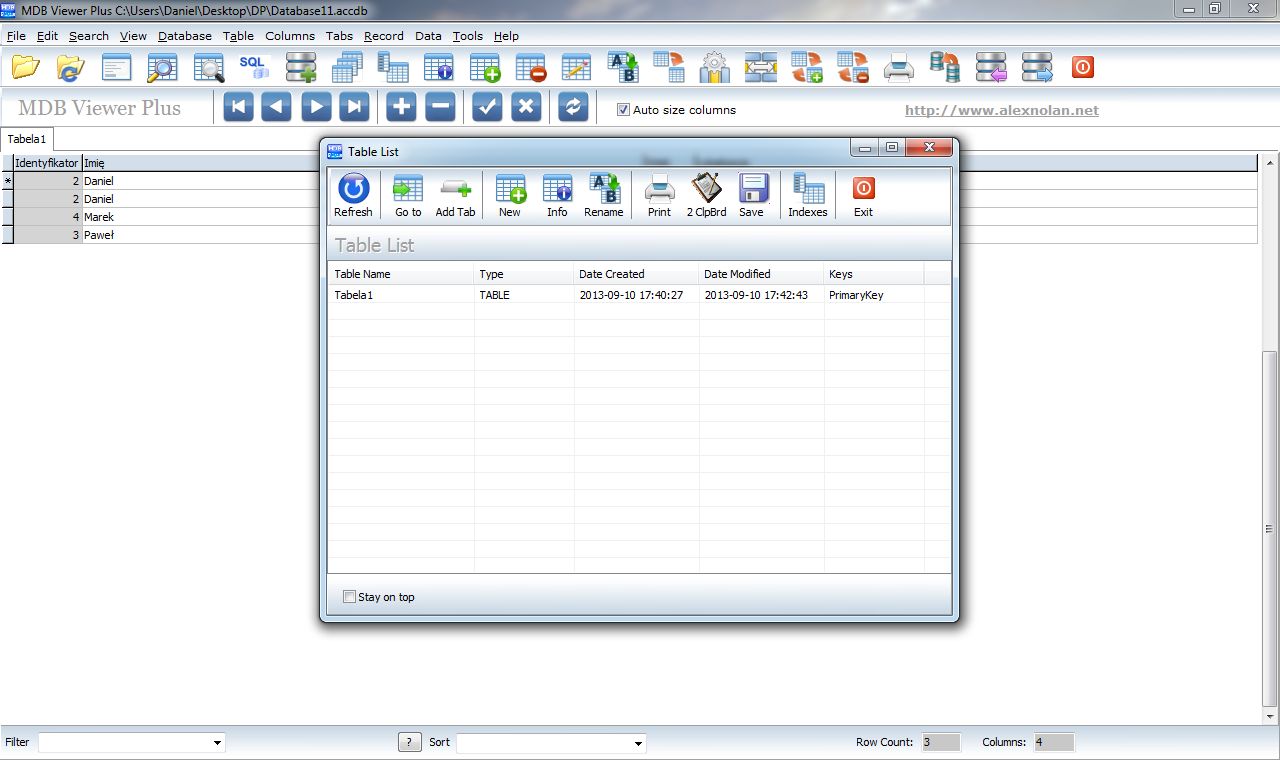Click the record form view icon
The height and width of the screenshot is (760, 1280).
(x=117, y=68)
